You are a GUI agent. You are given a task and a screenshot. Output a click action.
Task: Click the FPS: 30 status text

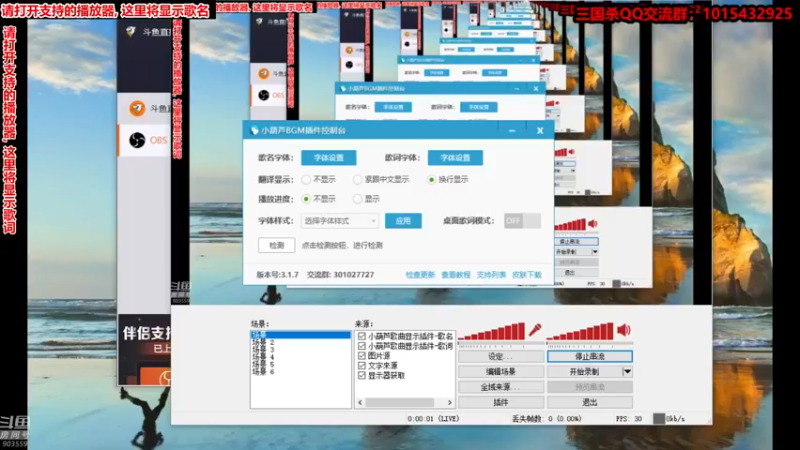629,418
